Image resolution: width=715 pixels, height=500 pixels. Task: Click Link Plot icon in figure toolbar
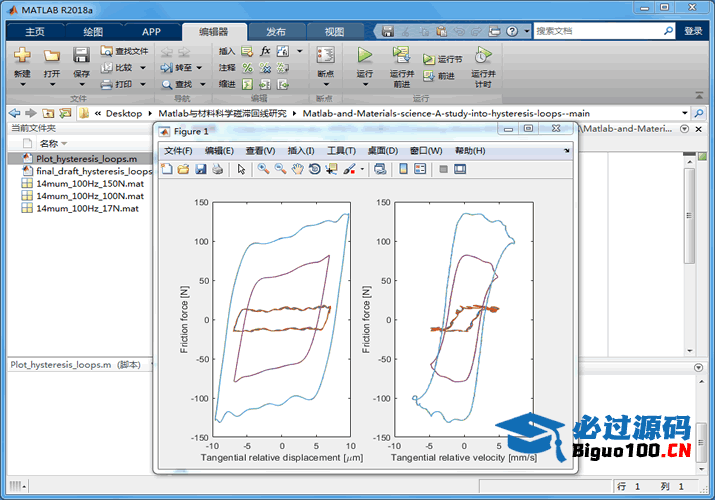tap(380, 169)
